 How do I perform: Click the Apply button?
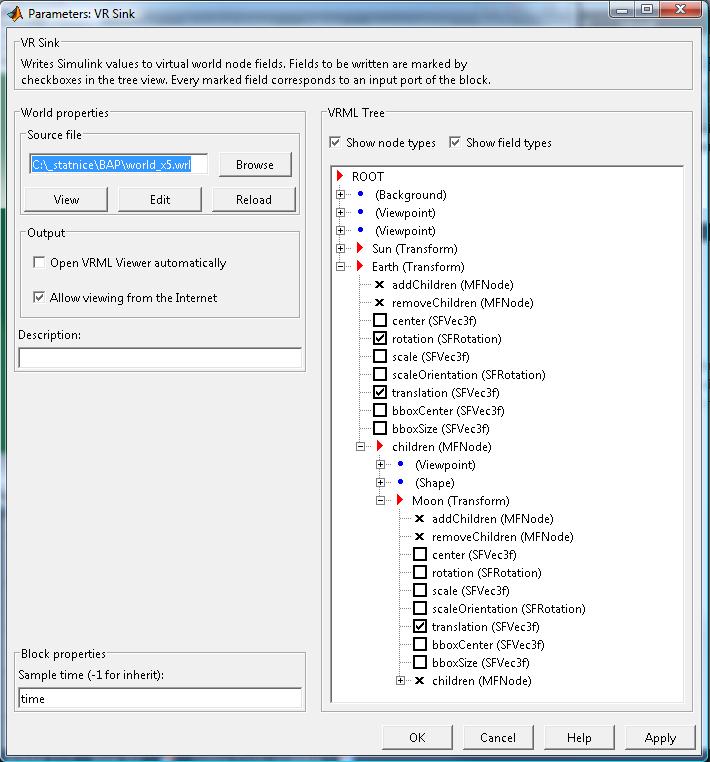660,738
